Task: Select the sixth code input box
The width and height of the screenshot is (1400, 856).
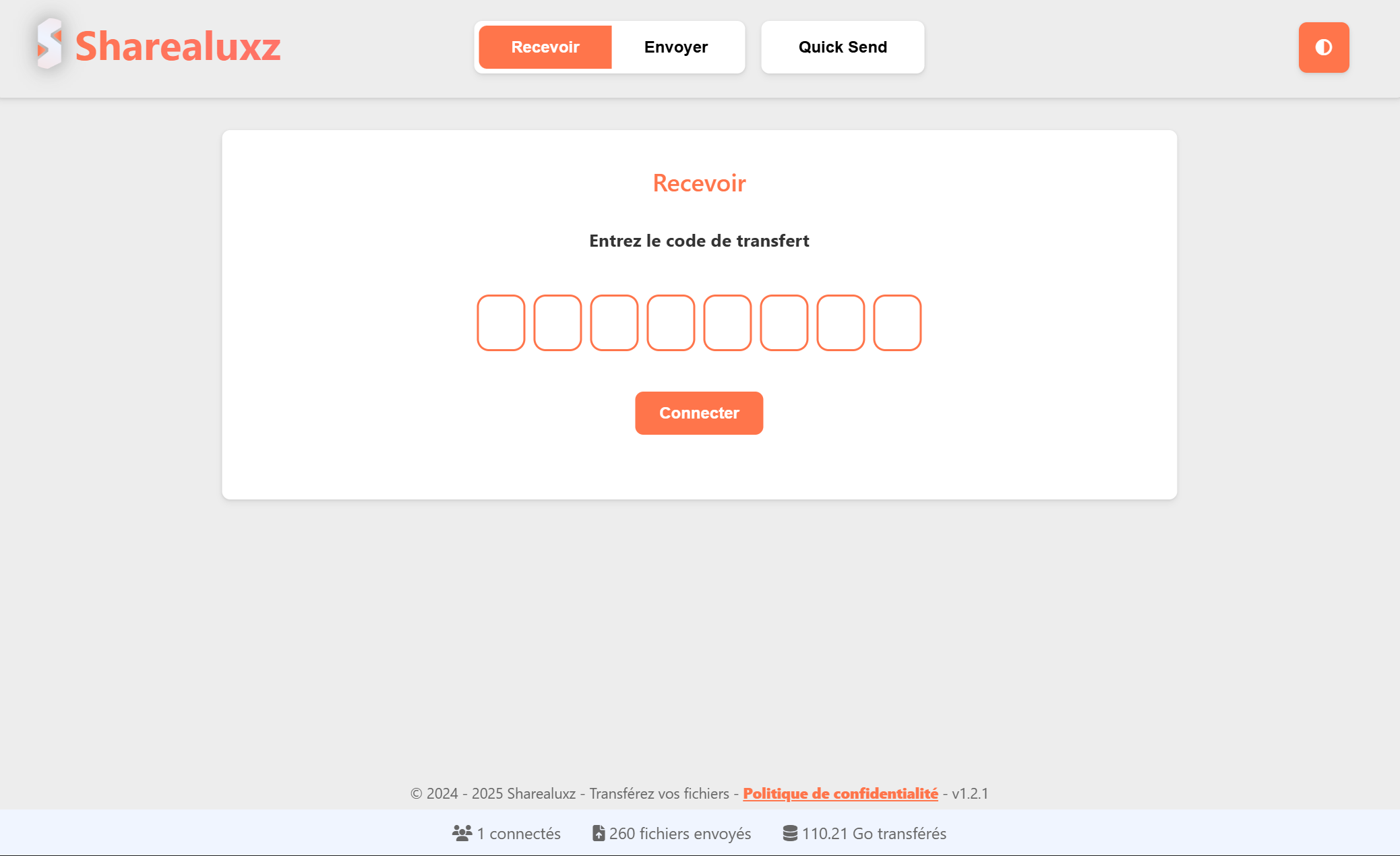Action: click(x=784, y=323)
